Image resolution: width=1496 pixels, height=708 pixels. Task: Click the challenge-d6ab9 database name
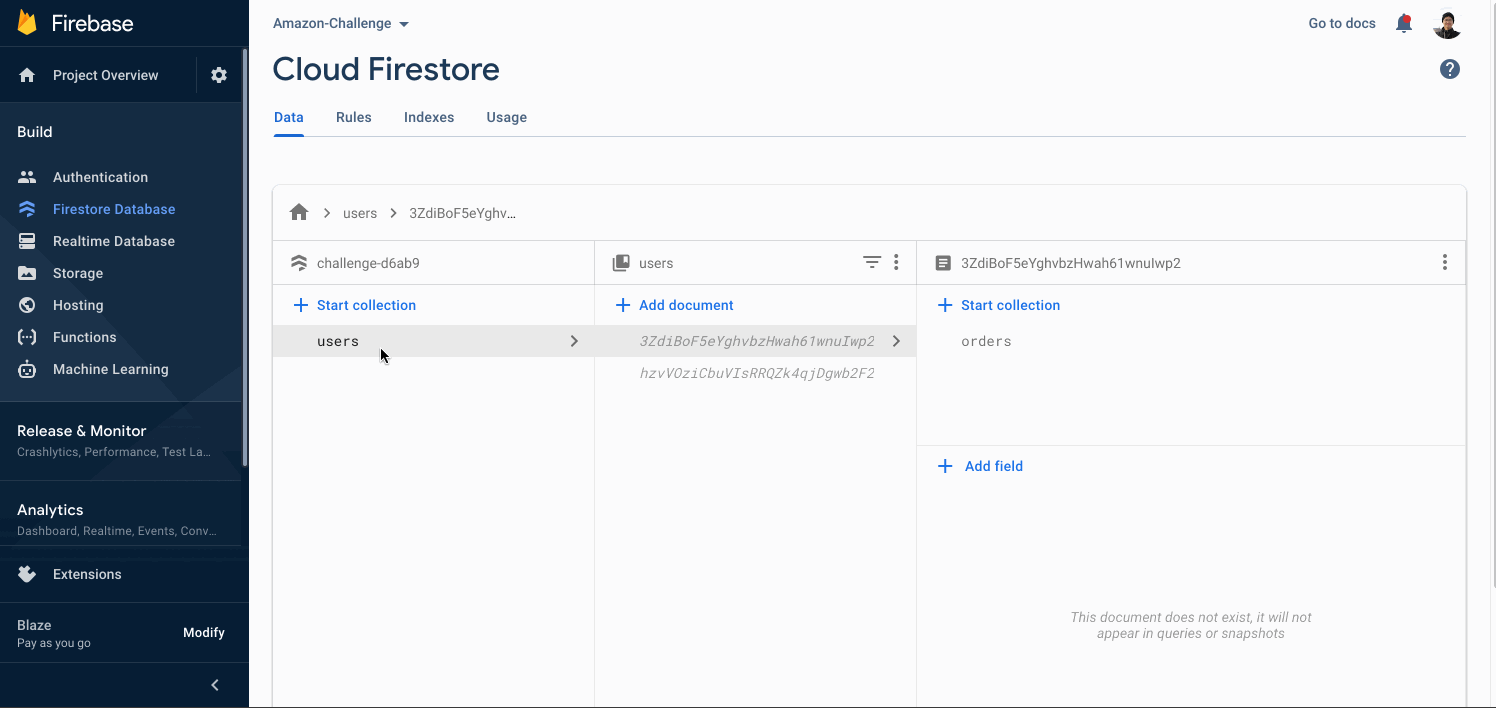368,263
